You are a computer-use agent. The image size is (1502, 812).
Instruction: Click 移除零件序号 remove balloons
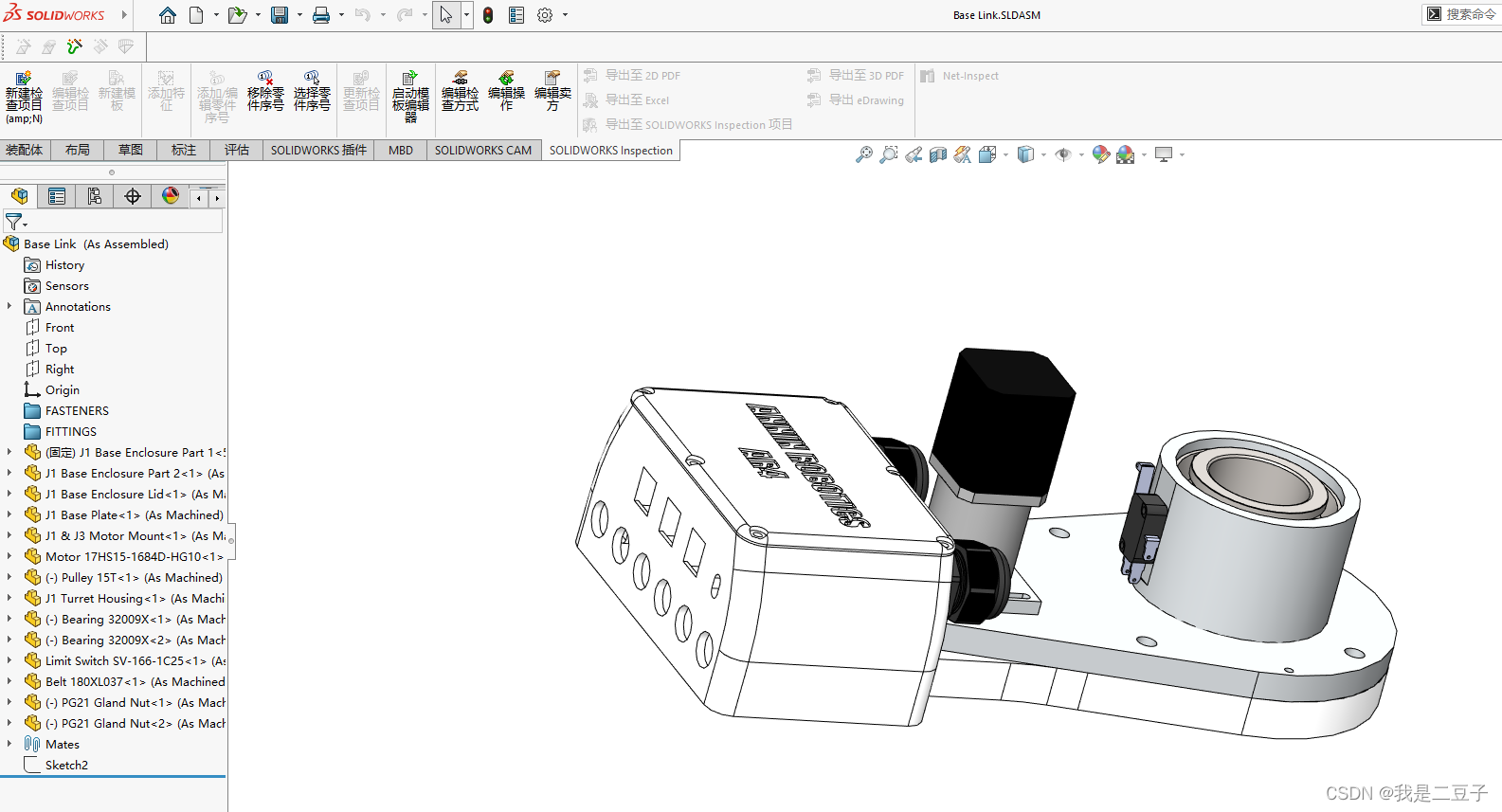[x=265, y=92]
